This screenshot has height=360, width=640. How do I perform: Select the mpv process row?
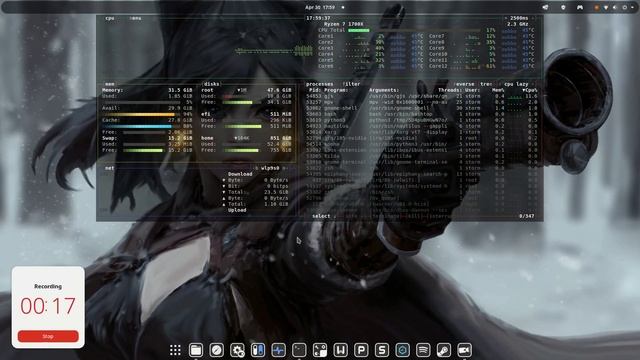pyautogui.click(x=422, y=102)
